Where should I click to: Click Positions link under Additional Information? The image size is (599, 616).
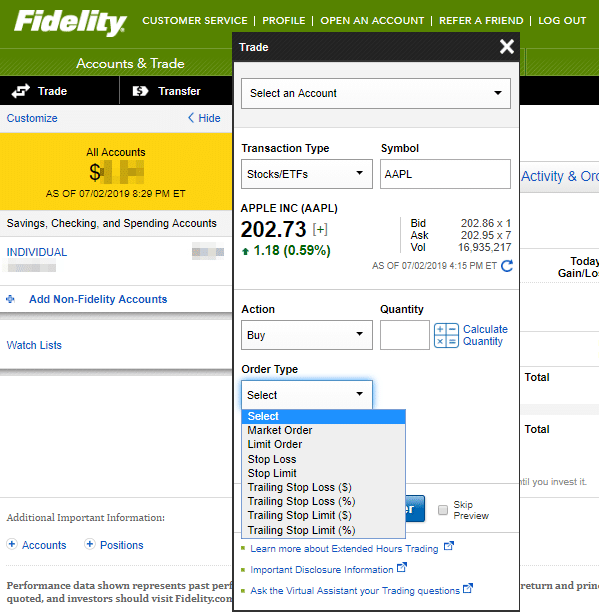pos(122,545)
